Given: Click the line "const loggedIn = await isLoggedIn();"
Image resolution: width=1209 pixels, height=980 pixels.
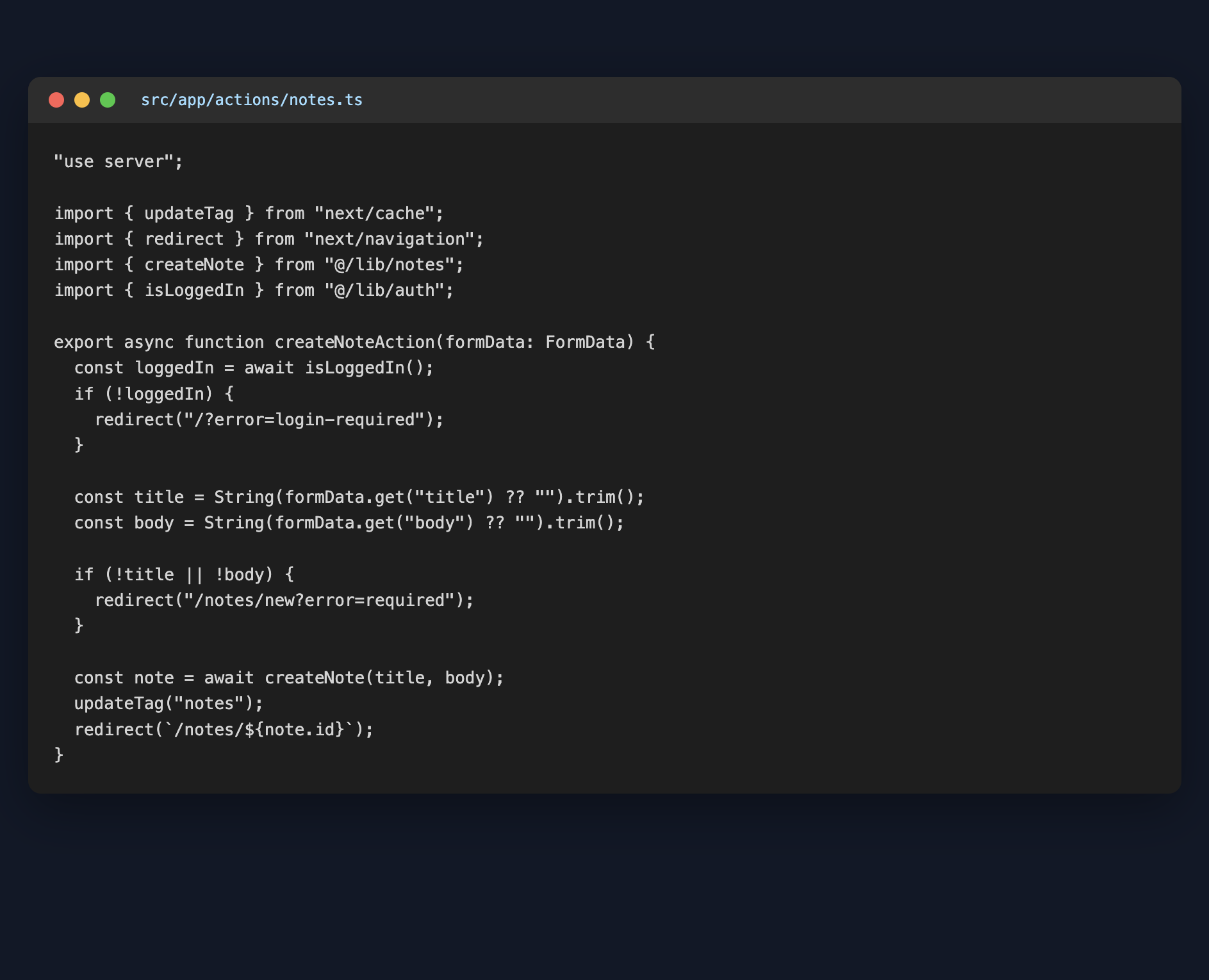Looking at the screenshot, I should [x=254, y=368].
